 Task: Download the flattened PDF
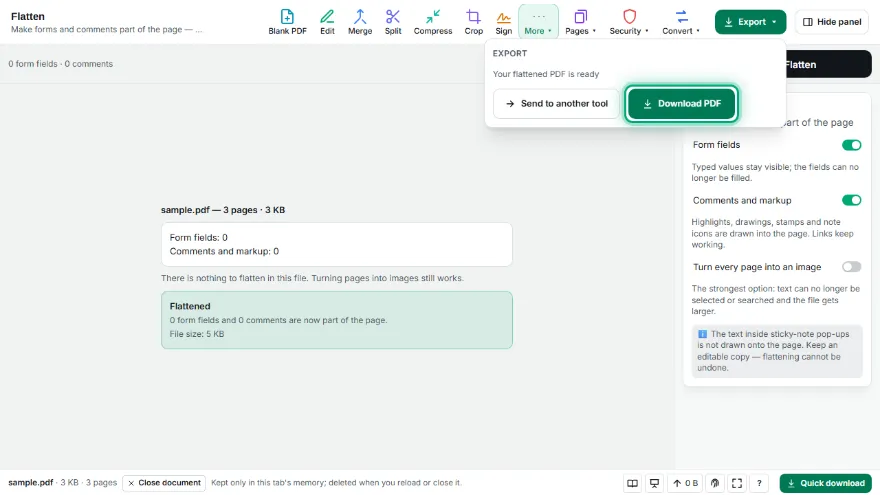point(681,103)
